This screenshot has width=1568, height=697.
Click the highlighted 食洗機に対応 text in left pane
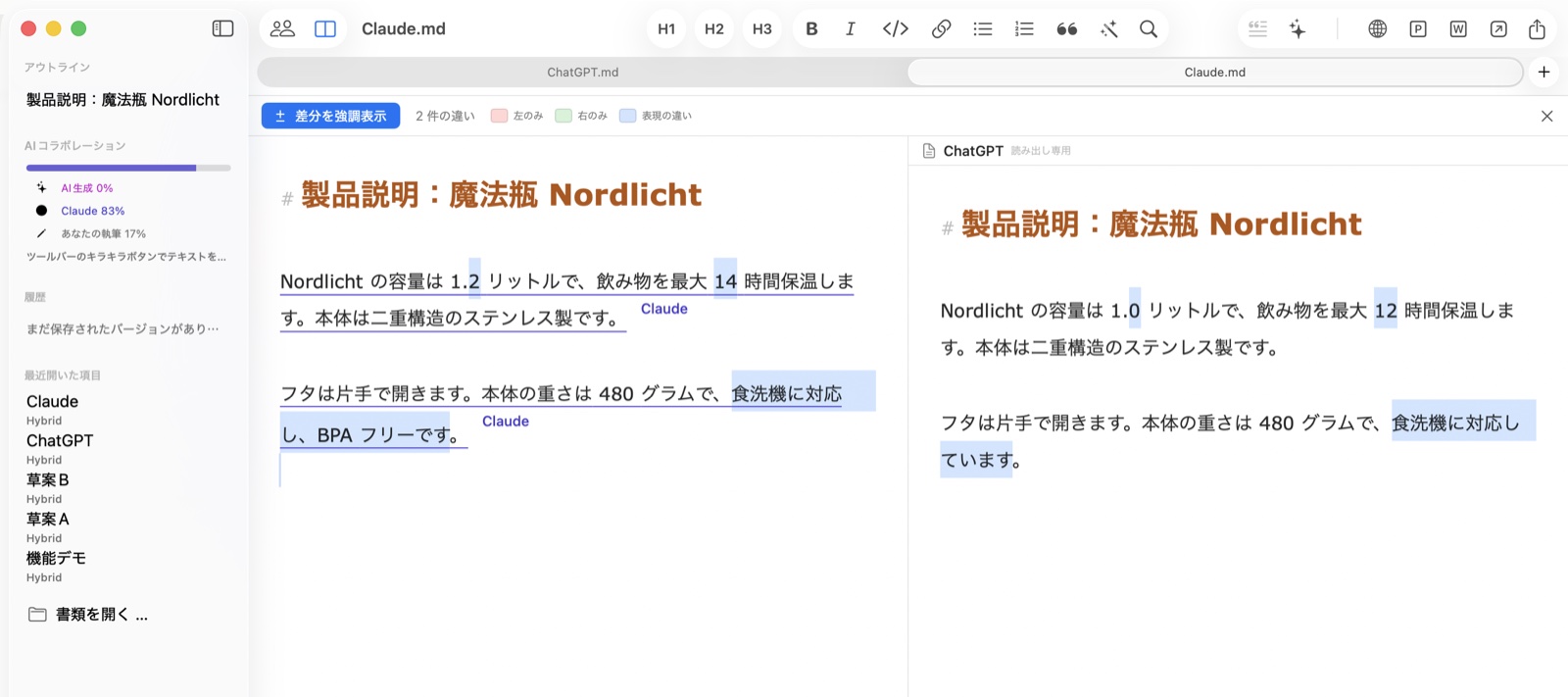click(x=787, y=393)
